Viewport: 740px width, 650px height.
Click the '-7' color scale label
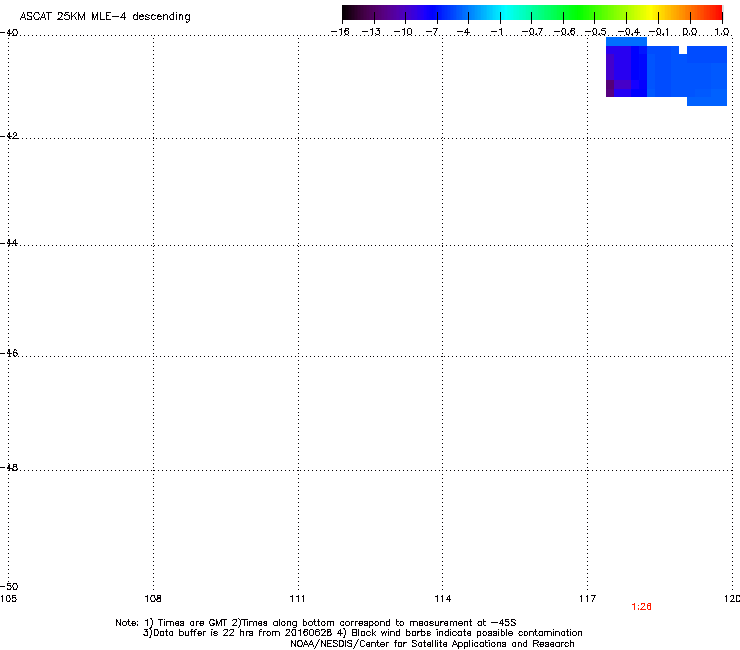click(x=432, y=32)
